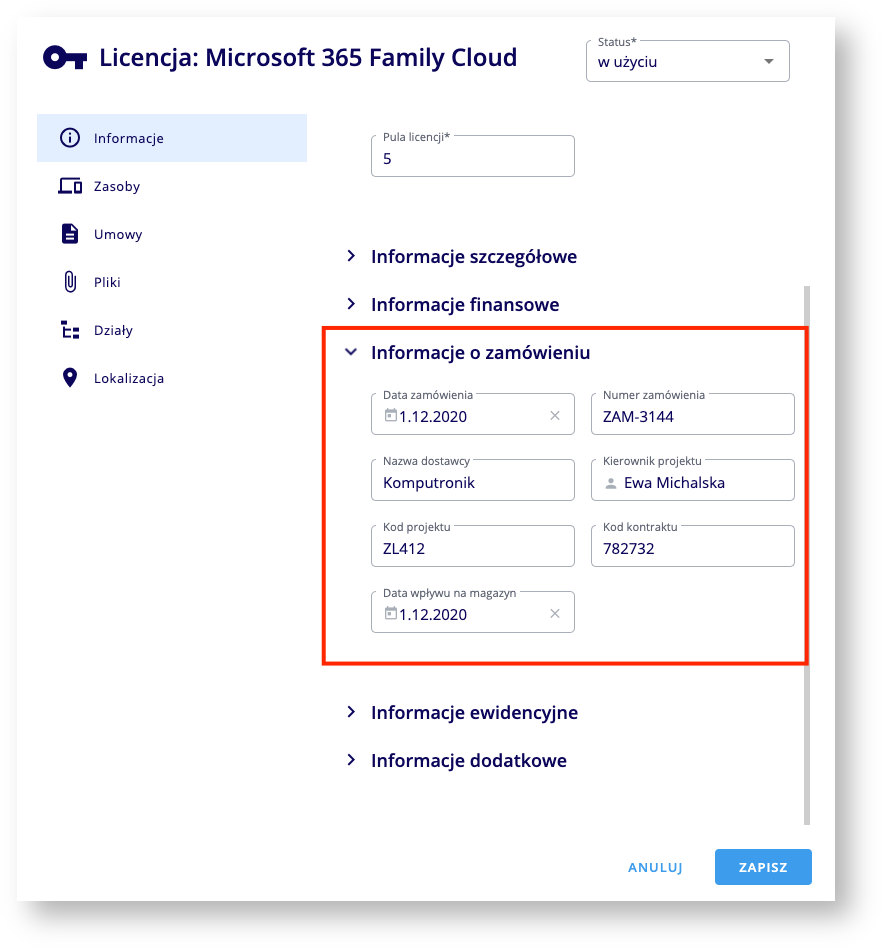883x949 pixels.
Task: Click the ANULUJ button
Action: 655,867
